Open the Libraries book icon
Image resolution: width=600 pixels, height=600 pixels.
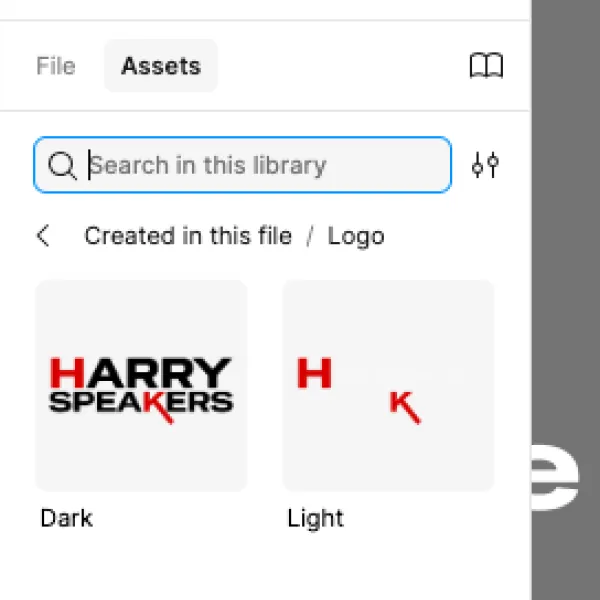pyautogui.click(x=486, y=66)
